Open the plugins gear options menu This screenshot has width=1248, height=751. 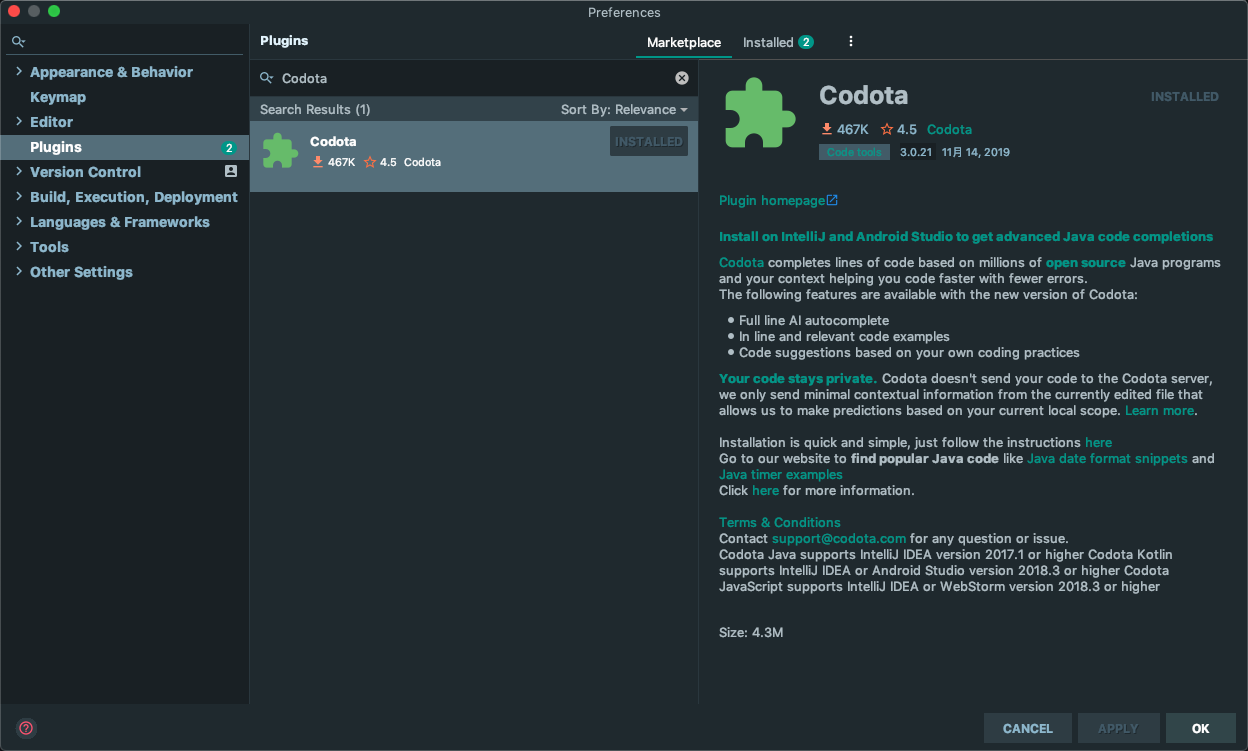tap(851, 42)
